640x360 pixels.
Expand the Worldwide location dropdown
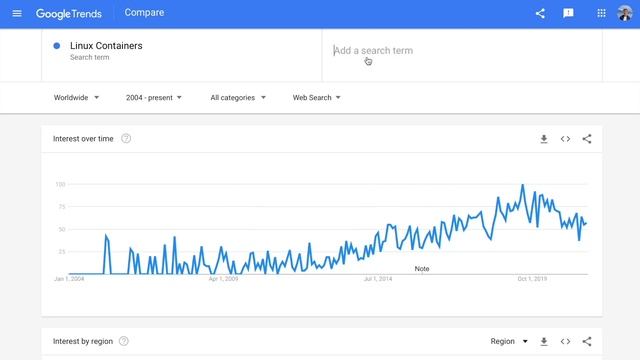76,98
